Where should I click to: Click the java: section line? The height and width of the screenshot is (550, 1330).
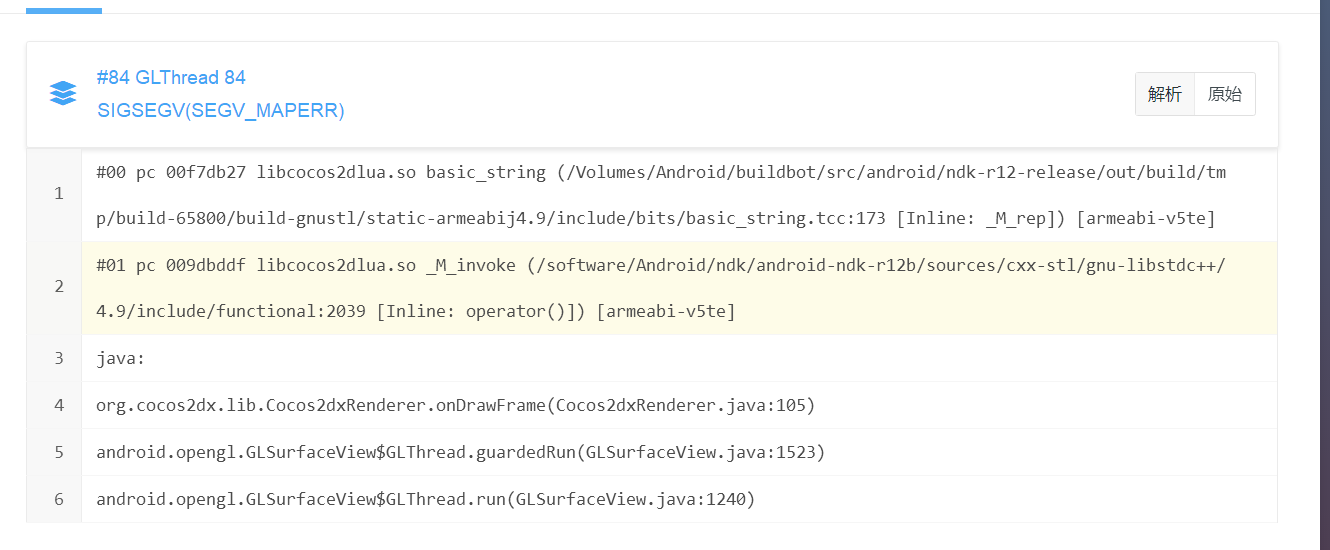(x=121, y=358)
